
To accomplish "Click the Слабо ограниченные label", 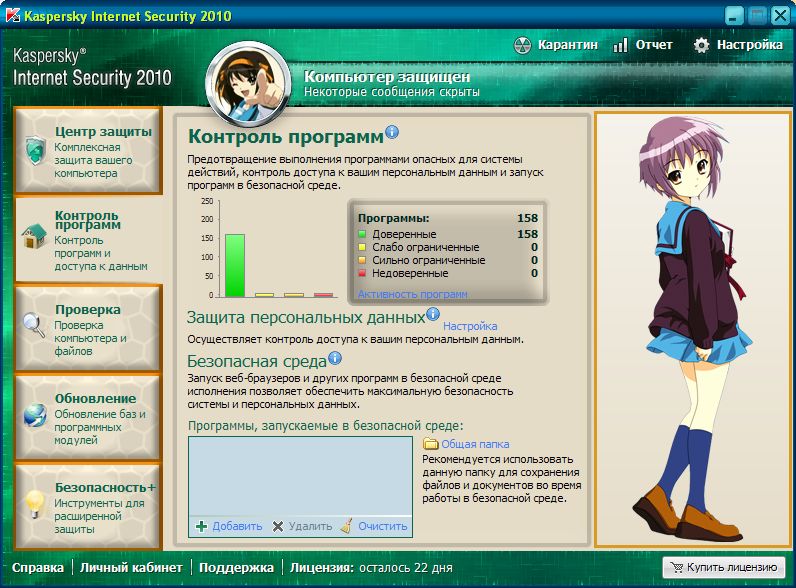I will (425, 247).
